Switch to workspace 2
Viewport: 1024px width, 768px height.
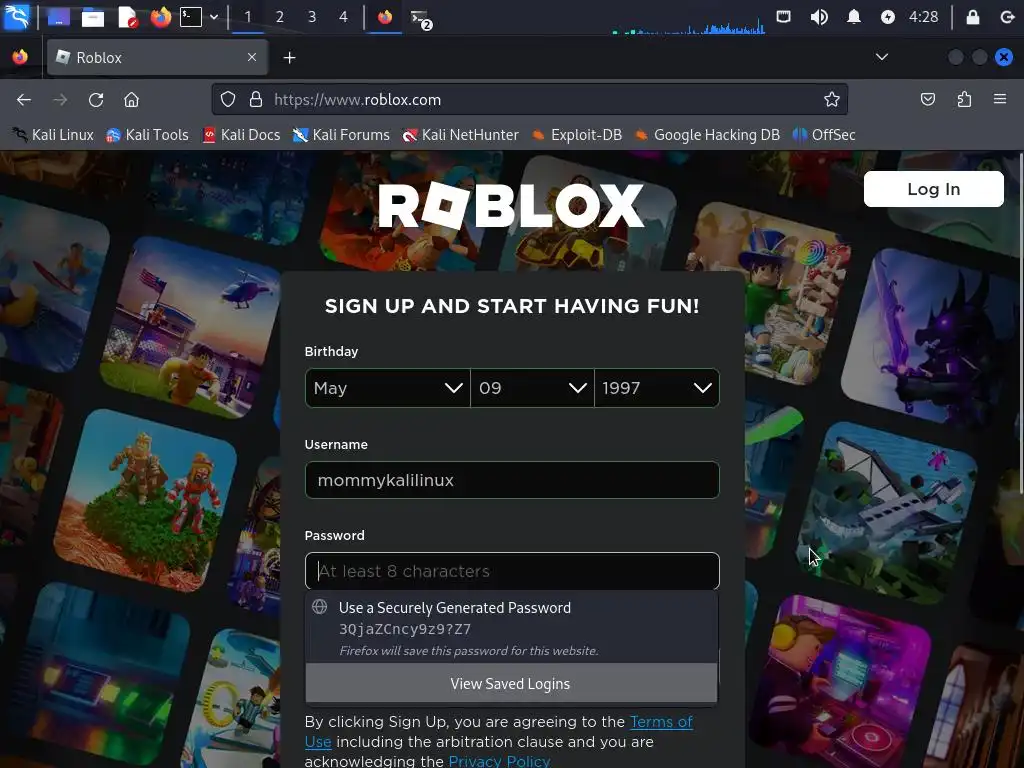pyautogui.click(x=280, y=17)
